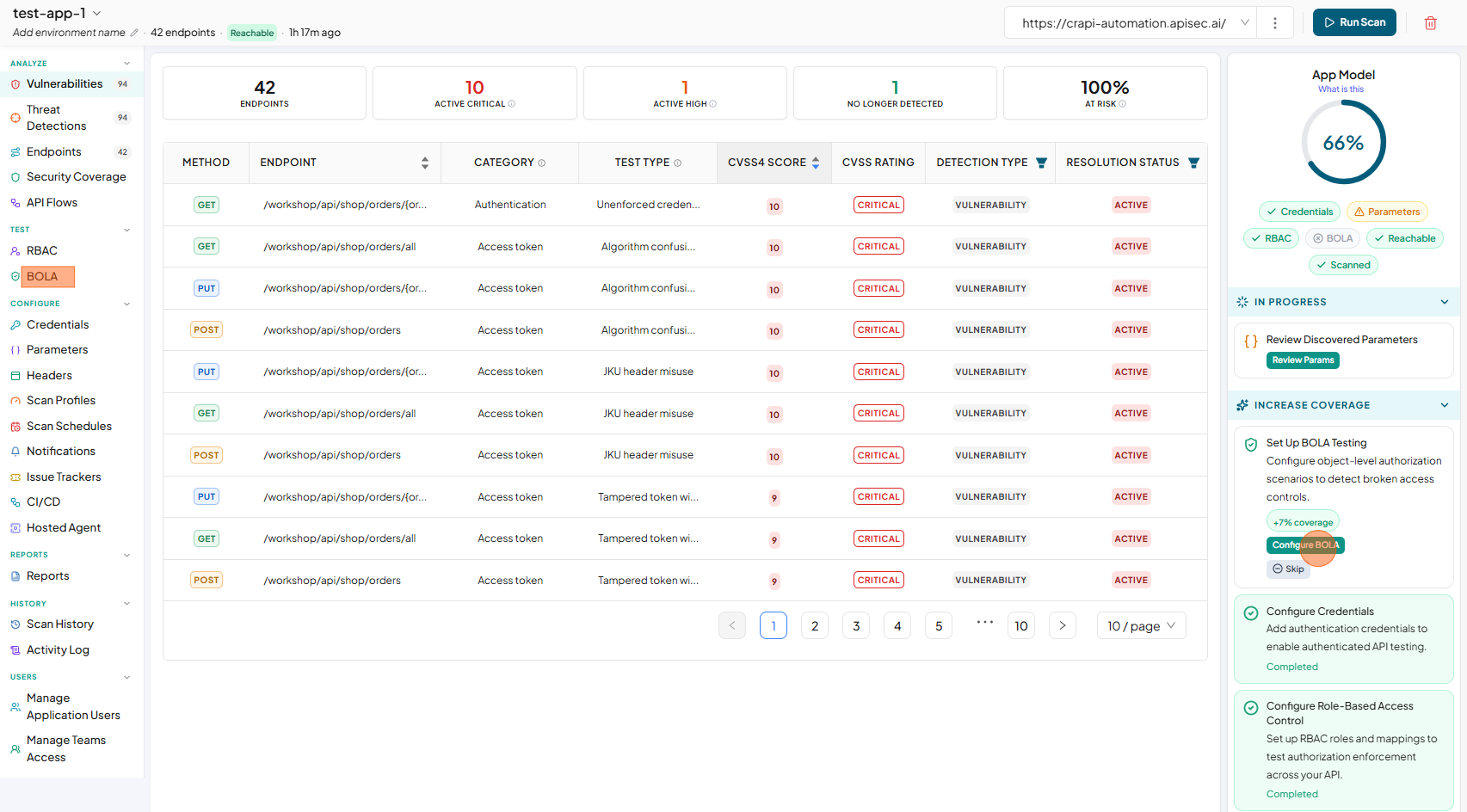This screenshot has width=1467, height=812.
Task: Sort by CVSS4 Score column arrows
Action: coord(816,163)
